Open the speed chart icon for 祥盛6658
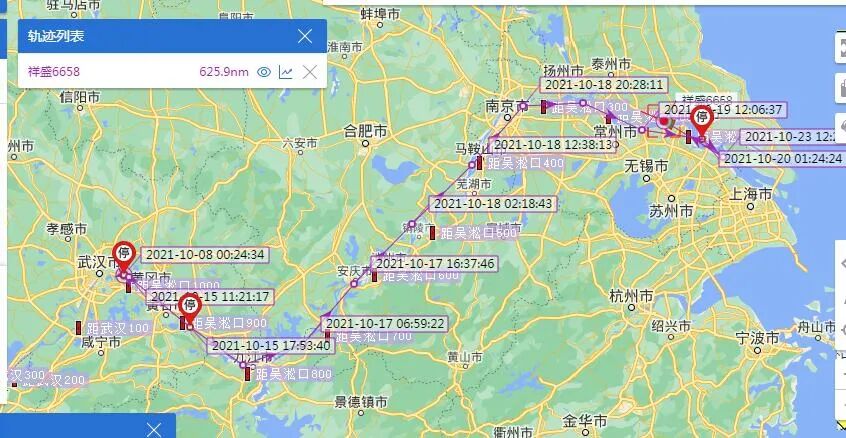The height and width of the screenshot is (438, 846). tap(285, 72)
